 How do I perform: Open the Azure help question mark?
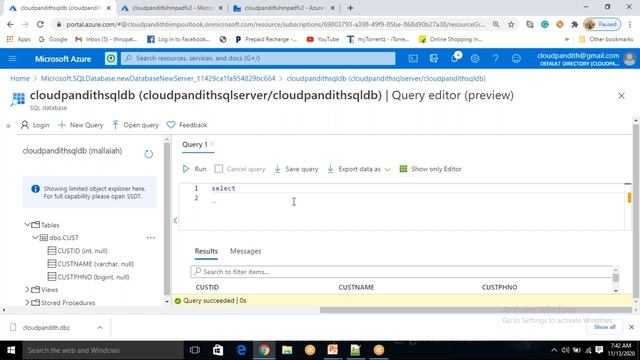pos(495,59)
